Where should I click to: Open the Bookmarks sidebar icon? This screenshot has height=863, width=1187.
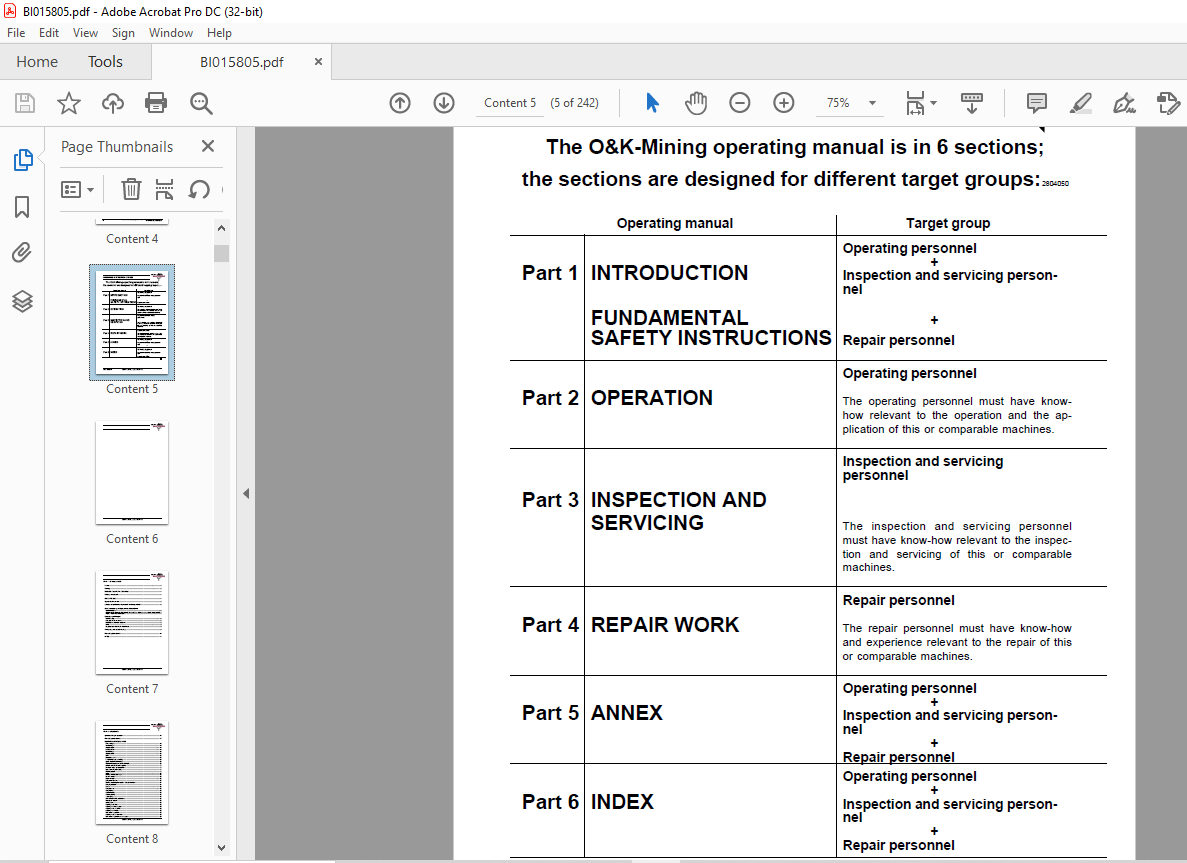coord(23,207)
